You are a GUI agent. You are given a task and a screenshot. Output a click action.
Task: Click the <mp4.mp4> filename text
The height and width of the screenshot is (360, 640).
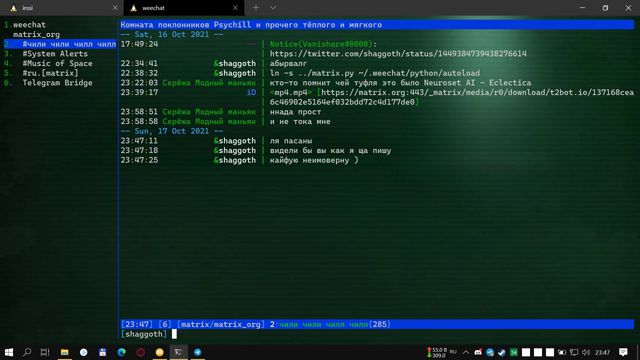pyautogui.click(x=291, y=93)
